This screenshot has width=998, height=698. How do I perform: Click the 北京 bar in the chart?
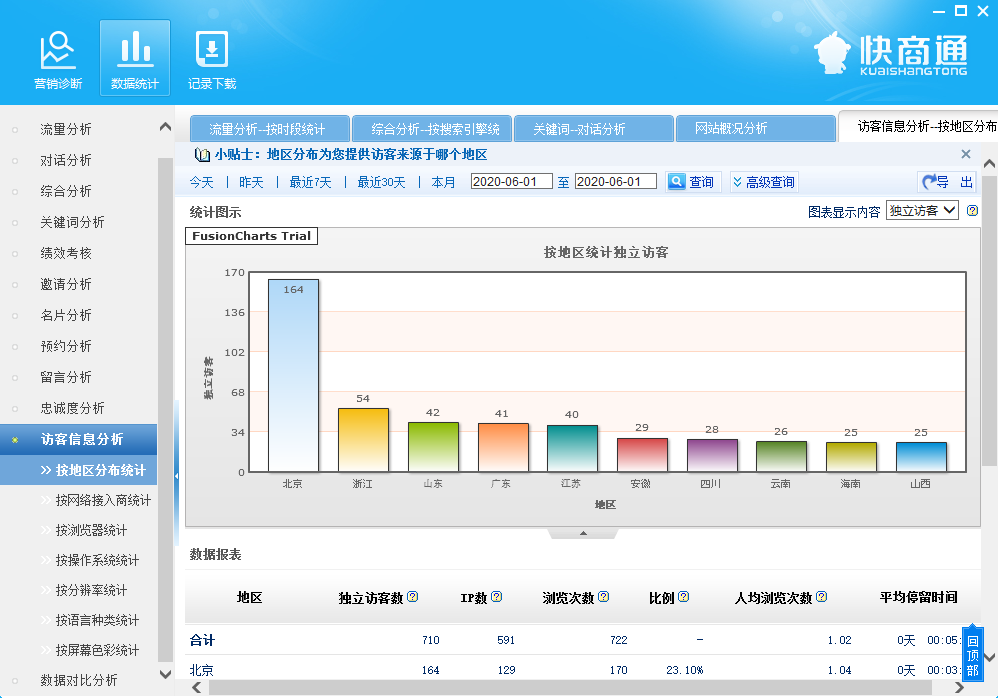[x=293, y=375]
